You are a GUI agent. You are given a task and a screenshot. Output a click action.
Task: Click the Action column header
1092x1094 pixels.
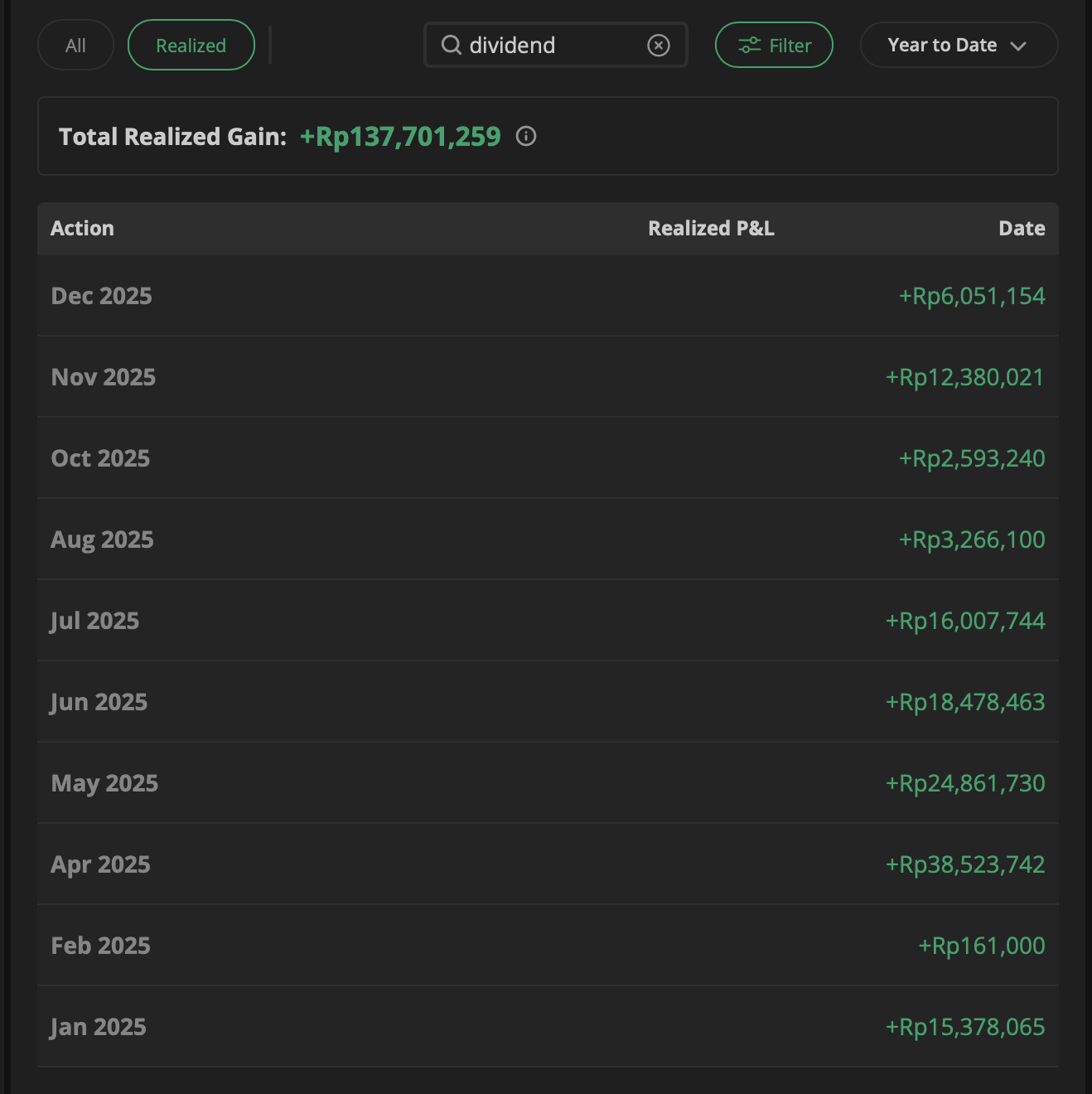click(82, 229)
